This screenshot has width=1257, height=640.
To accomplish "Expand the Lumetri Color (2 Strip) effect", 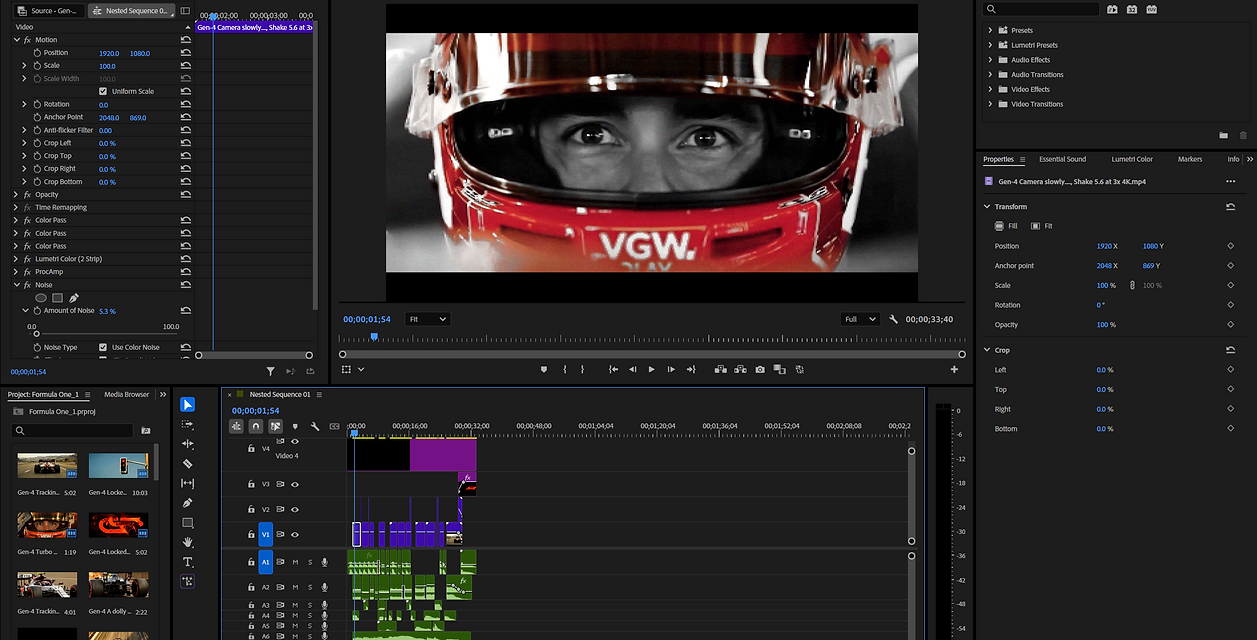I will click(x=17, y=259).
